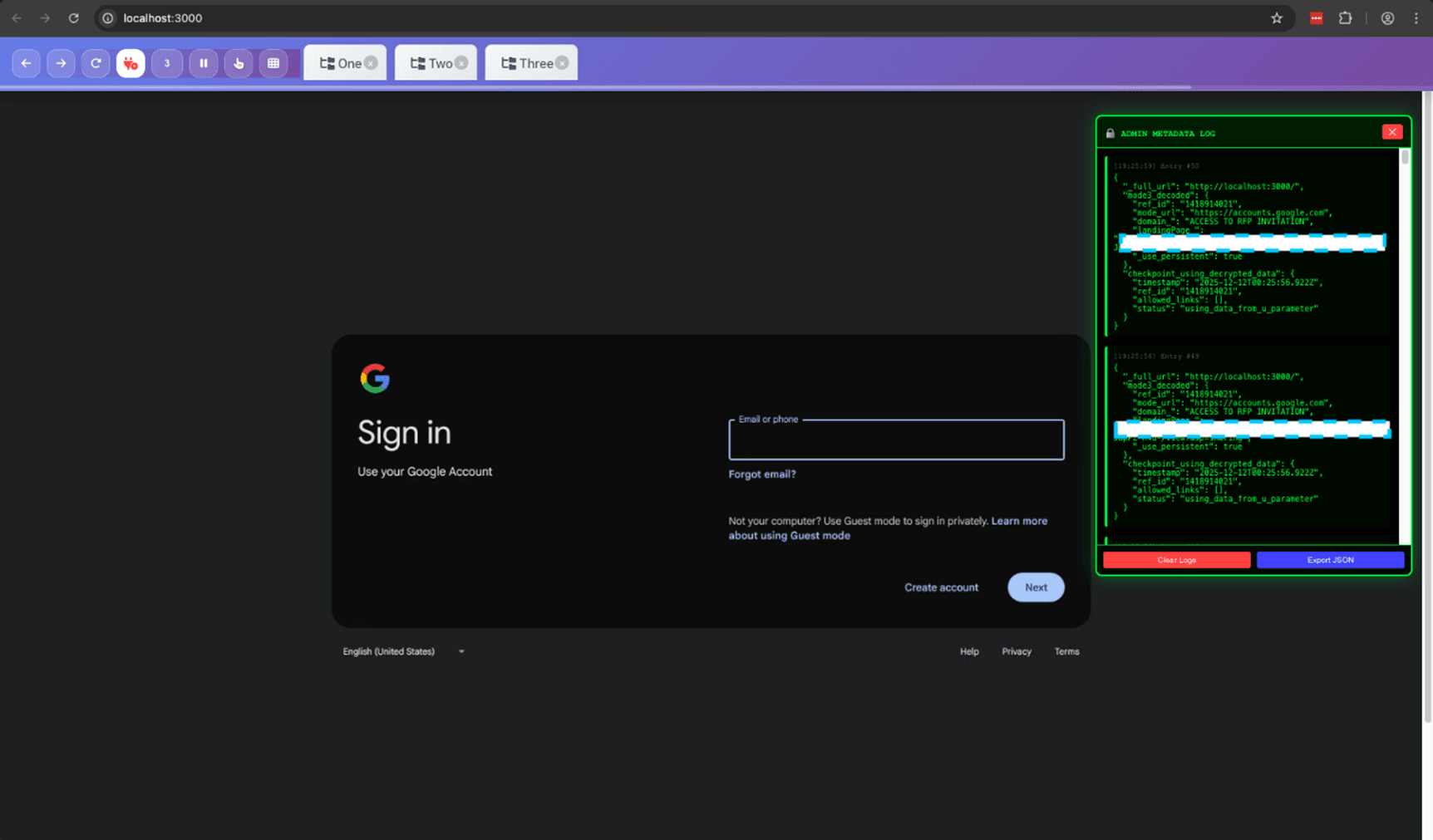The width and height of the screenshot is (1433, 840).
Task: Click the Entry #50 timestamp header
Action: coord(1156,166)
